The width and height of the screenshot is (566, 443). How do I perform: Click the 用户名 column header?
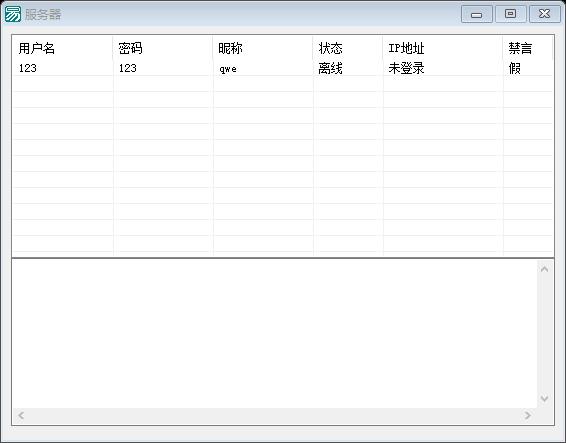pyautogui.click(x=63, y=48)
